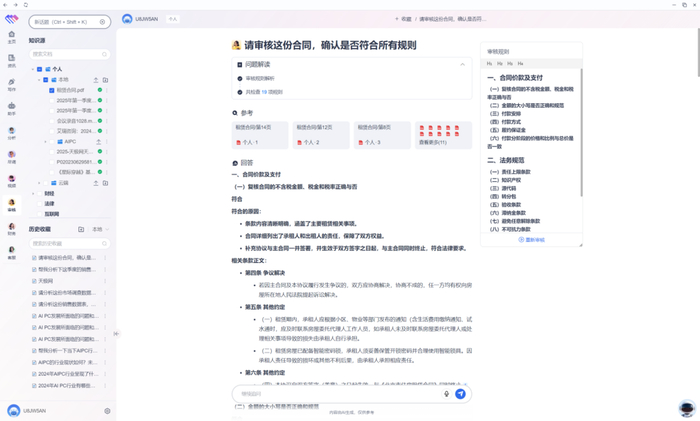Open history item 天极网
Image resolution: width=700 pixels, height=421 pixels.
(x=46, y=281)
